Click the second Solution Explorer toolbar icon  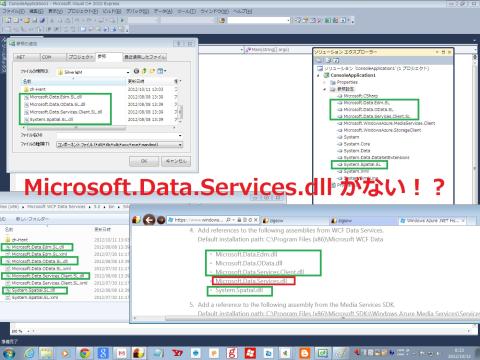pos(329,60)
